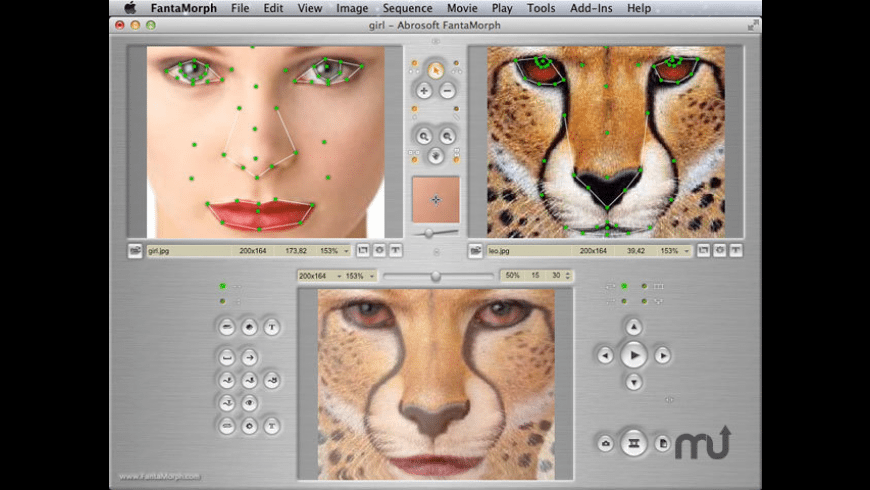
Task: Click the T button in bottom tool row
Action: coord(272,426)
